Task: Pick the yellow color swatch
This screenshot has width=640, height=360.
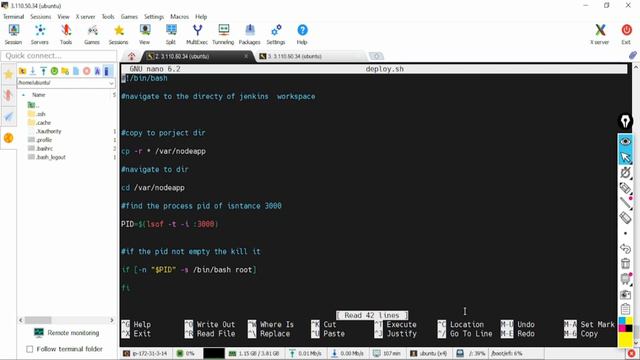Action: [625, 340]
